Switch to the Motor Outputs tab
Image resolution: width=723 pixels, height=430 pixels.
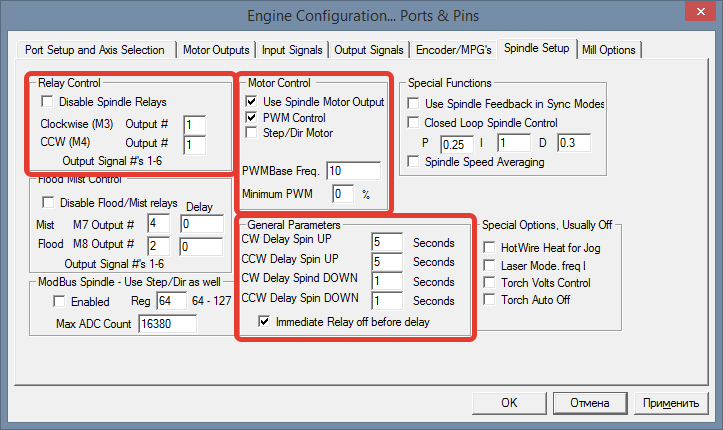pos(217,49)
